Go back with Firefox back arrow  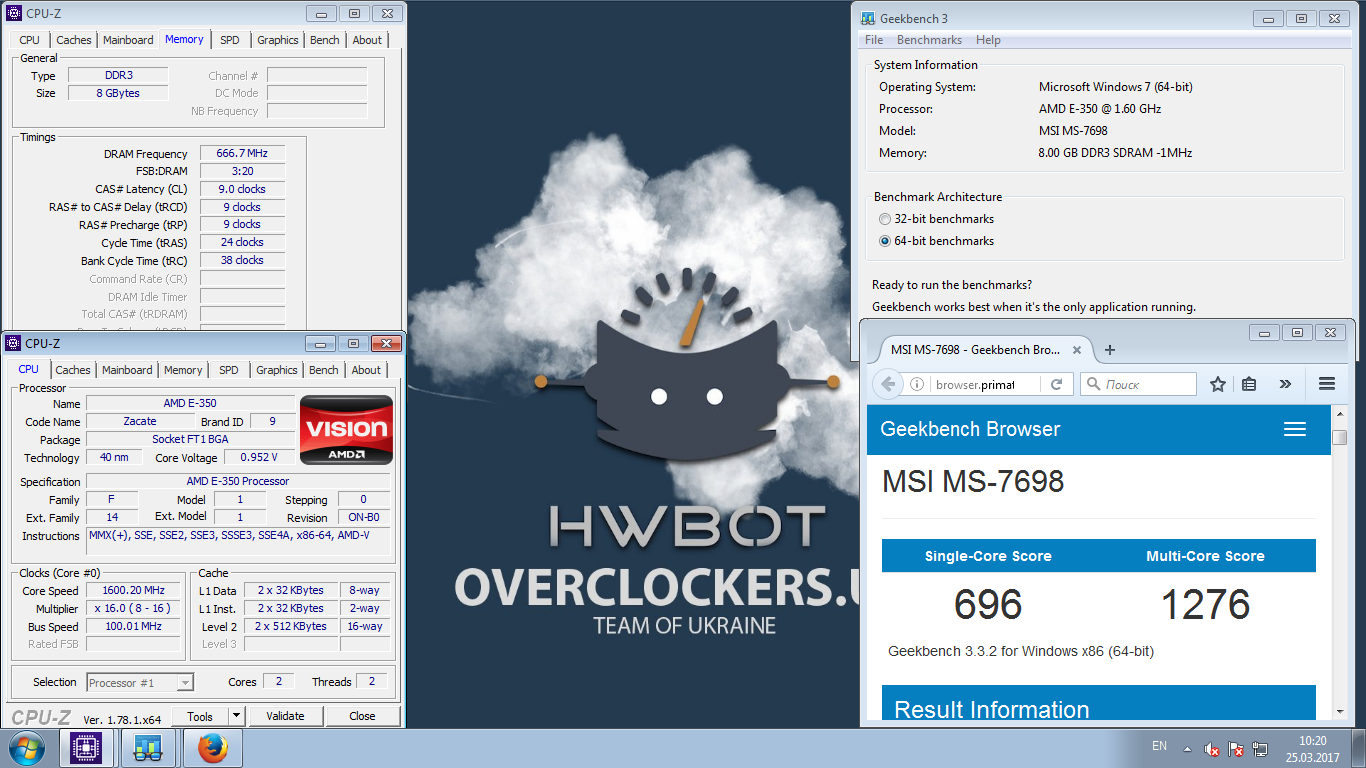[887, 384]
